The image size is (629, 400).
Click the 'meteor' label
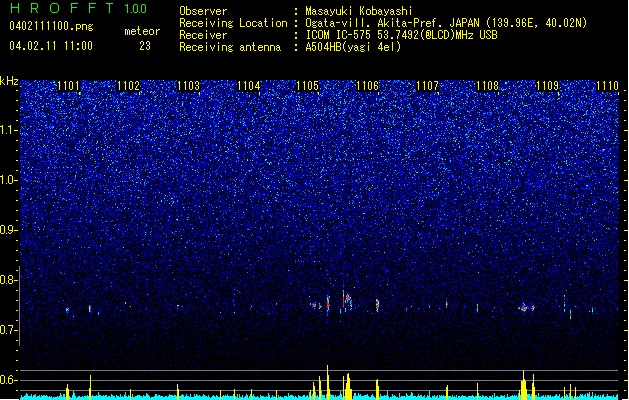(x=142, y=31)
